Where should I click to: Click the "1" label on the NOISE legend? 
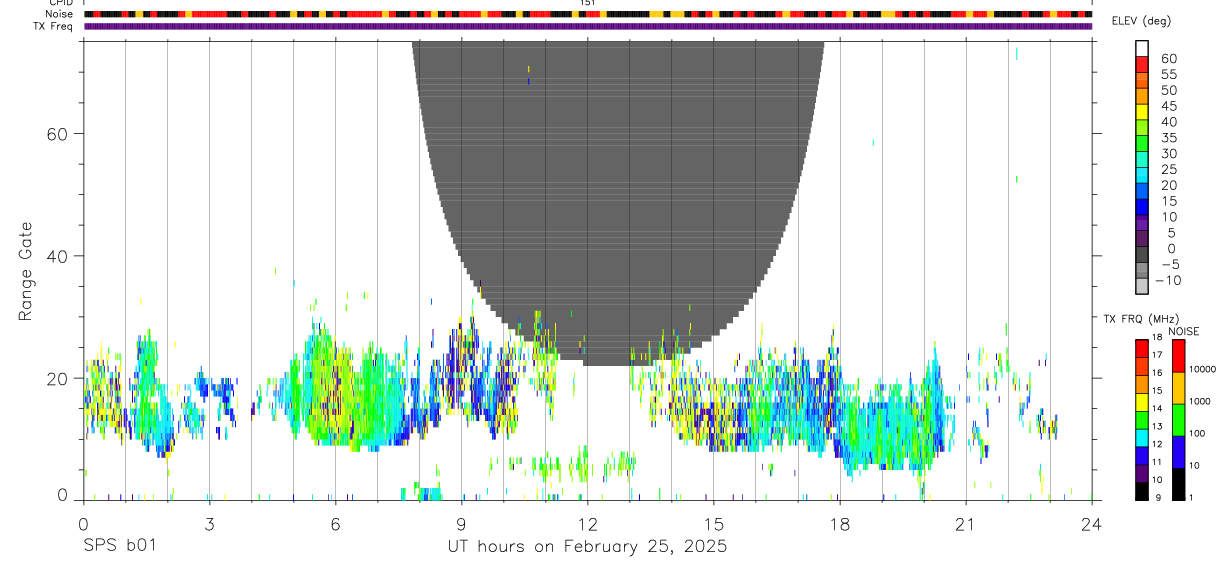[x=1193, y=497]
